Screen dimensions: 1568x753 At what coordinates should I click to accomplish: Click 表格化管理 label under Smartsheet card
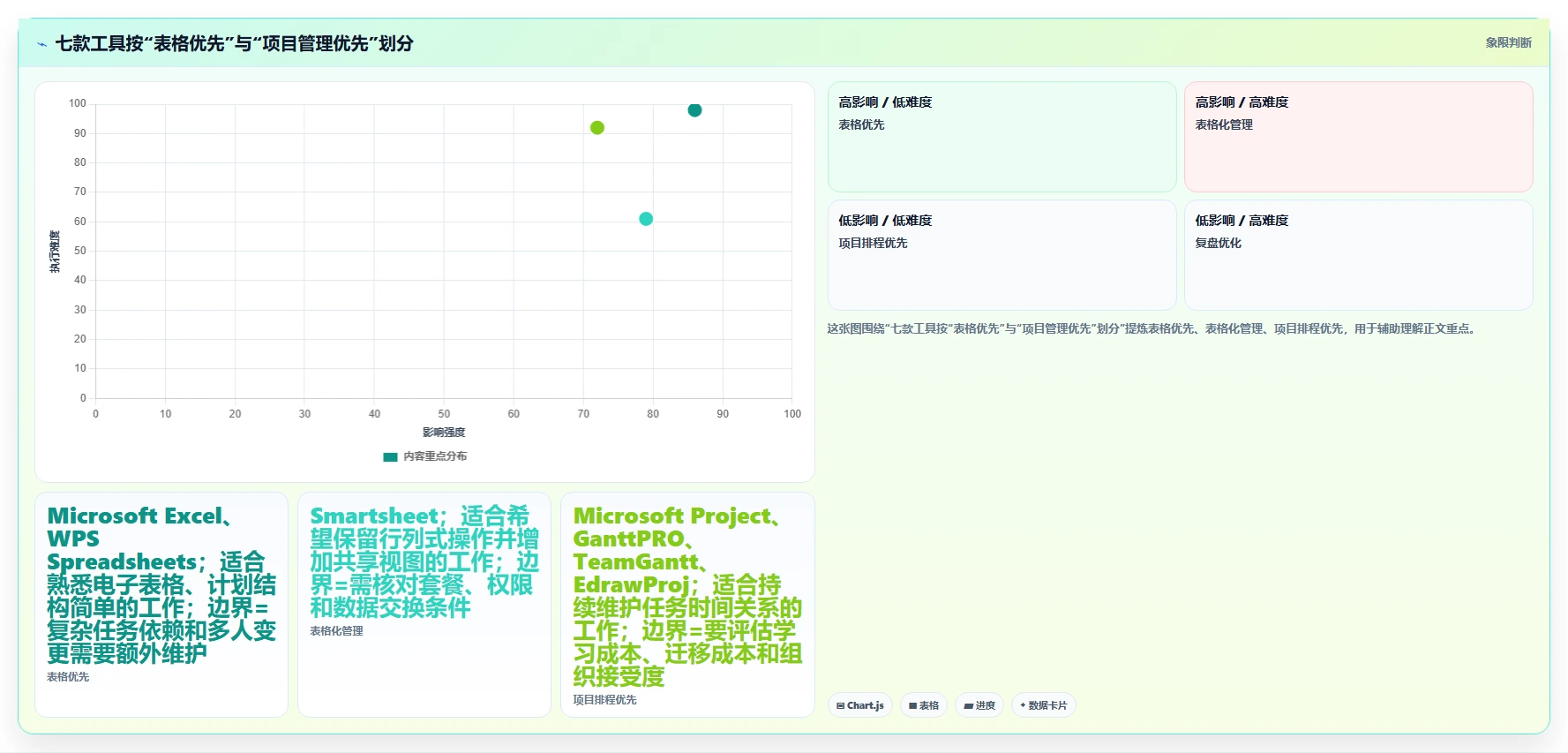click(336, 631)
